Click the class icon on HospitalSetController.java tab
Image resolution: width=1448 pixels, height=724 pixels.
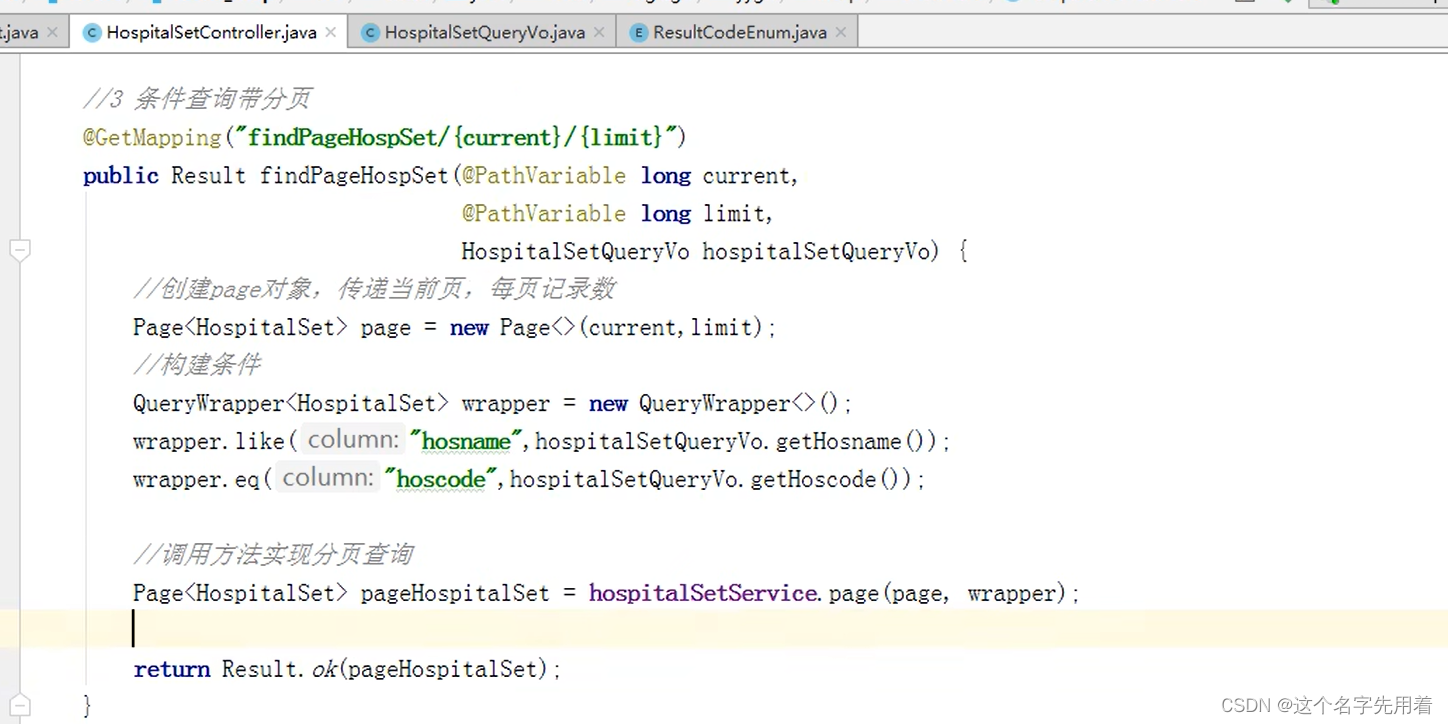(92, 32)
